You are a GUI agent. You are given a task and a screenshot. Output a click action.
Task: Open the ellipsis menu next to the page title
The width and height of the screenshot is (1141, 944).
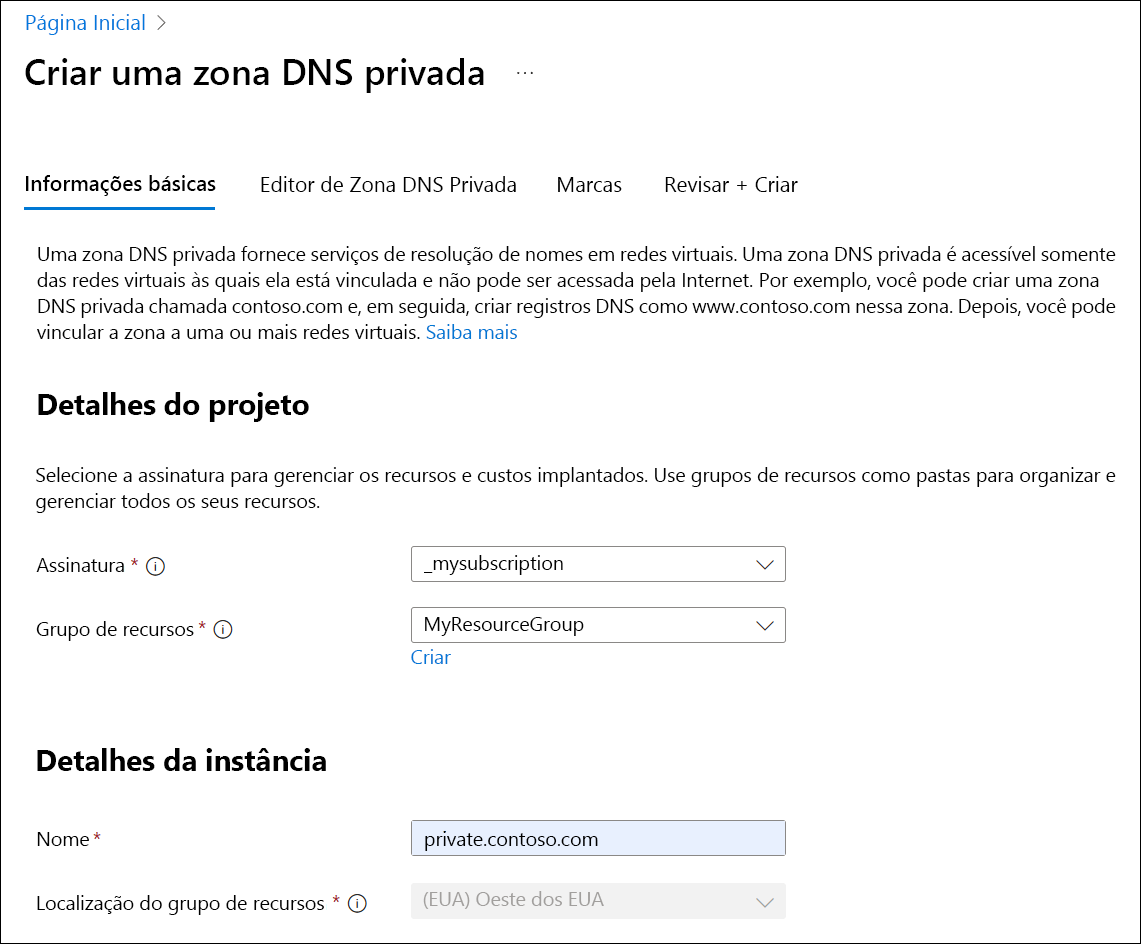524,72
